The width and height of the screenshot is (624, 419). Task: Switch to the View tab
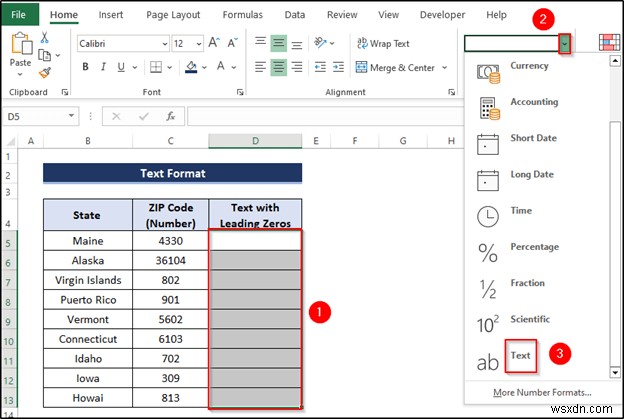coord(388,15)
